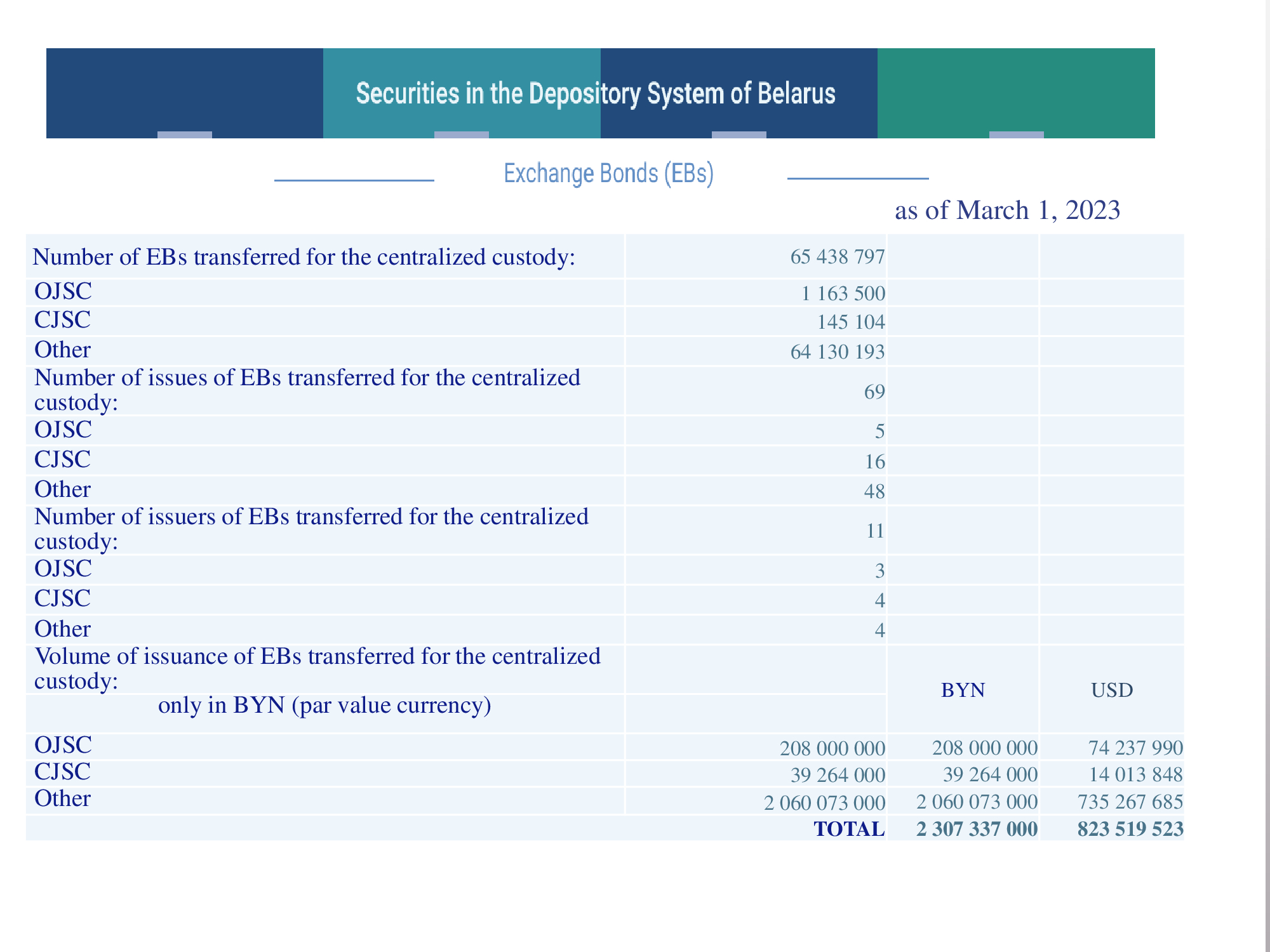Select the text 'only in BYN (par value currency)'
Screen dimensions: 1270x952
324,705
